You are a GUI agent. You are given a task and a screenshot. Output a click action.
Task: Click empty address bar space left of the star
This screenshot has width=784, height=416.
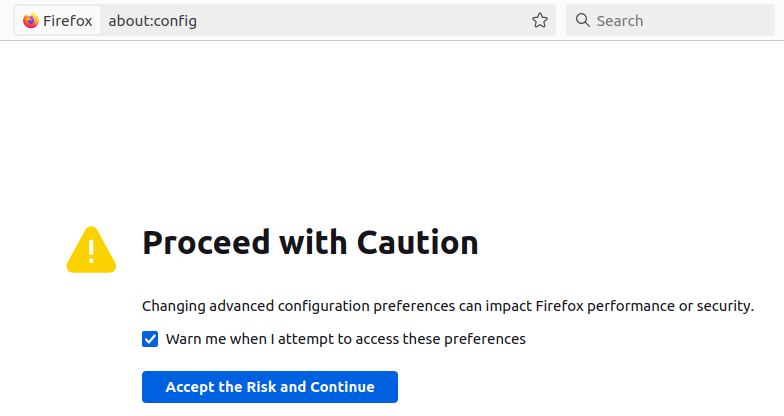tap(360, 20)
